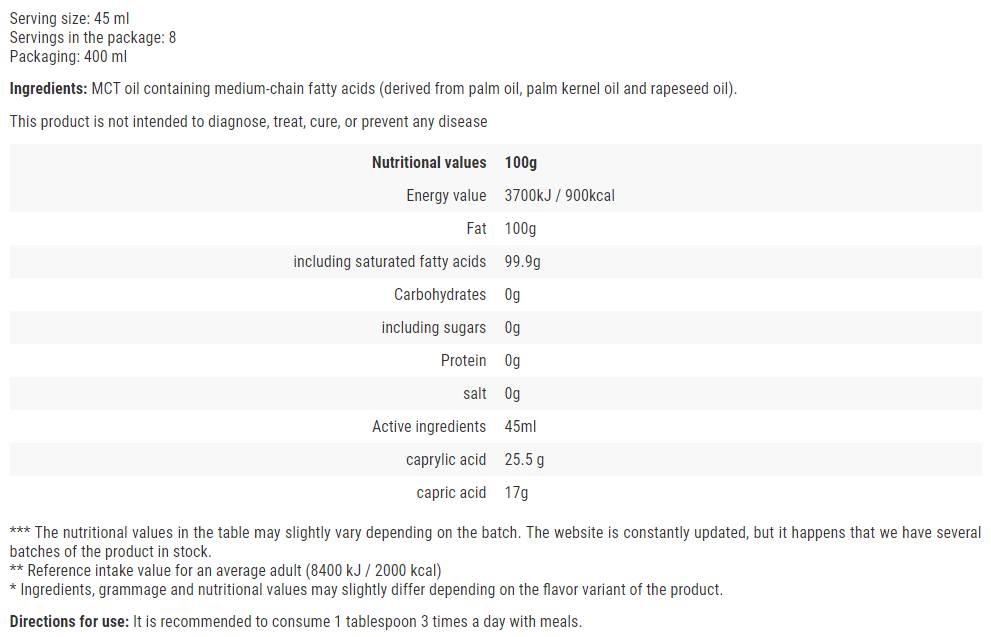The image size is (991, 637).
Task: Select the "Carbohydrates" row label
Action: 440,295
